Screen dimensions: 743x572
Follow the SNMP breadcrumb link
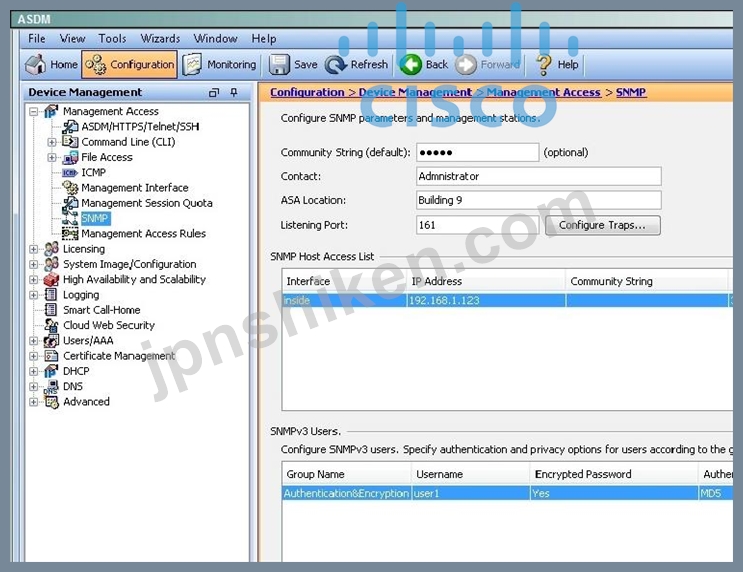point(631,92)
